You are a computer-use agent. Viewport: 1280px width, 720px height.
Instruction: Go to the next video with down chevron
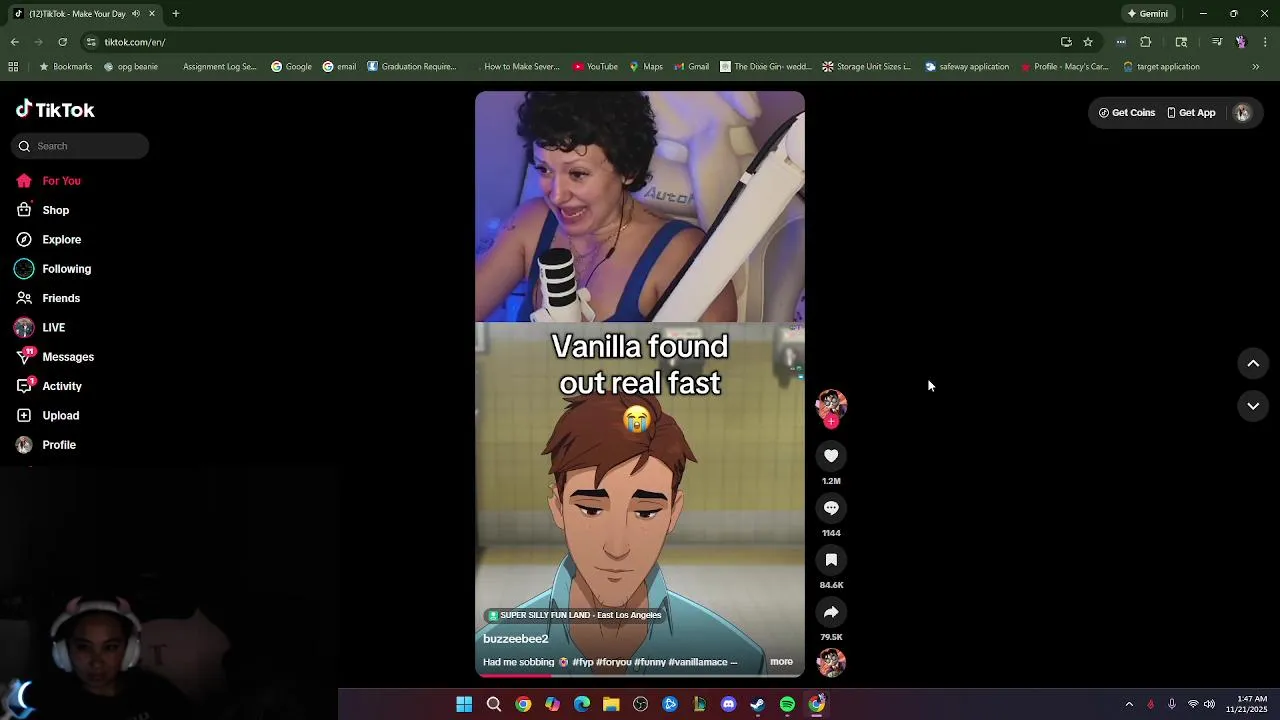[1253, 406]
